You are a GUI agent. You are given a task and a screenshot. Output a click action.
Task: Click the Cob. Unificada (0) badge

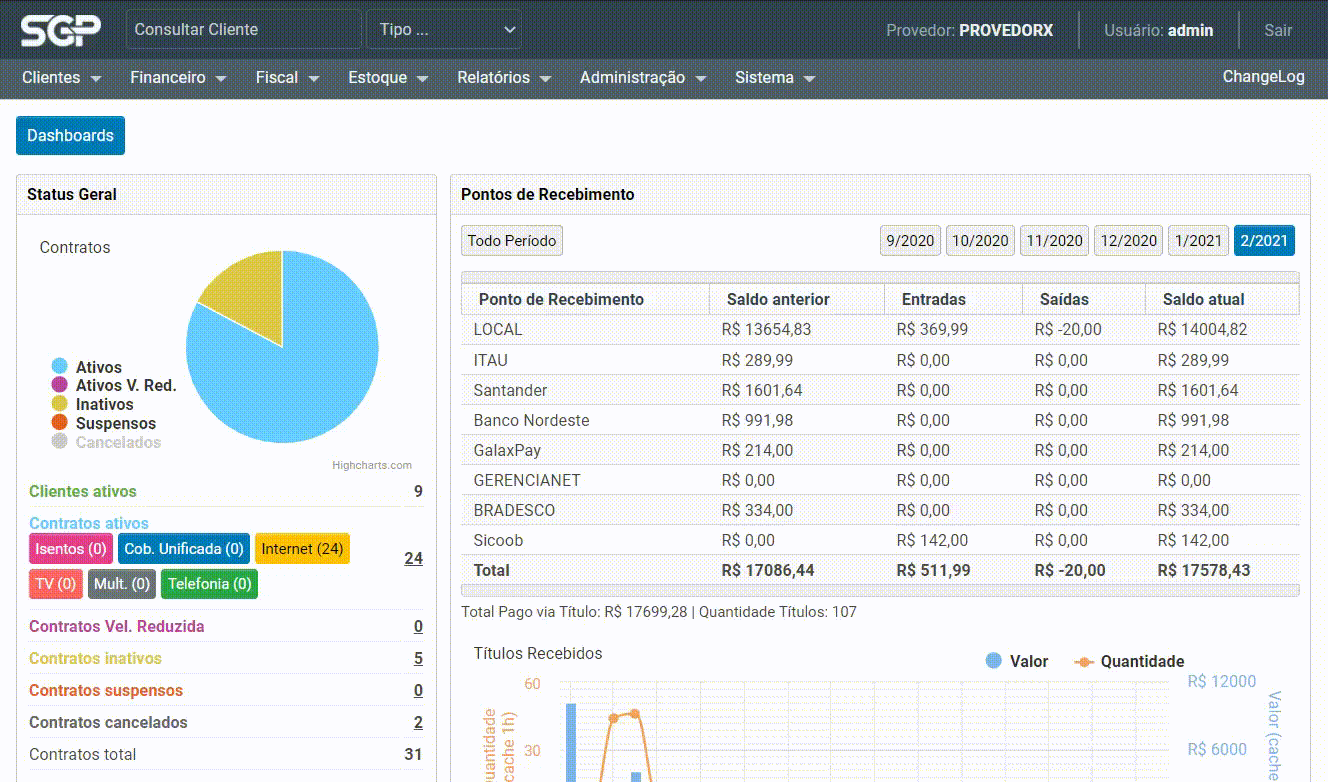tap(184, 549)
